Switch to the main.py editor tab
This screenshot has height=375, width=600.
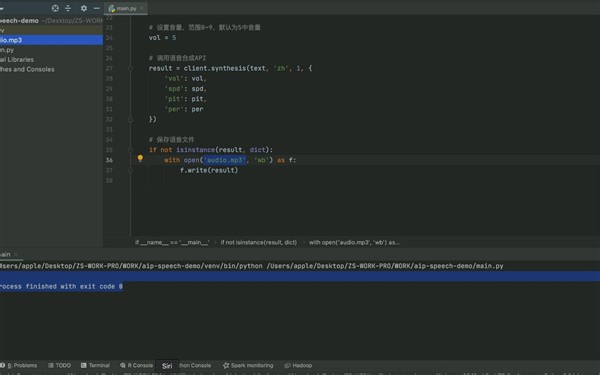[126, 8]
